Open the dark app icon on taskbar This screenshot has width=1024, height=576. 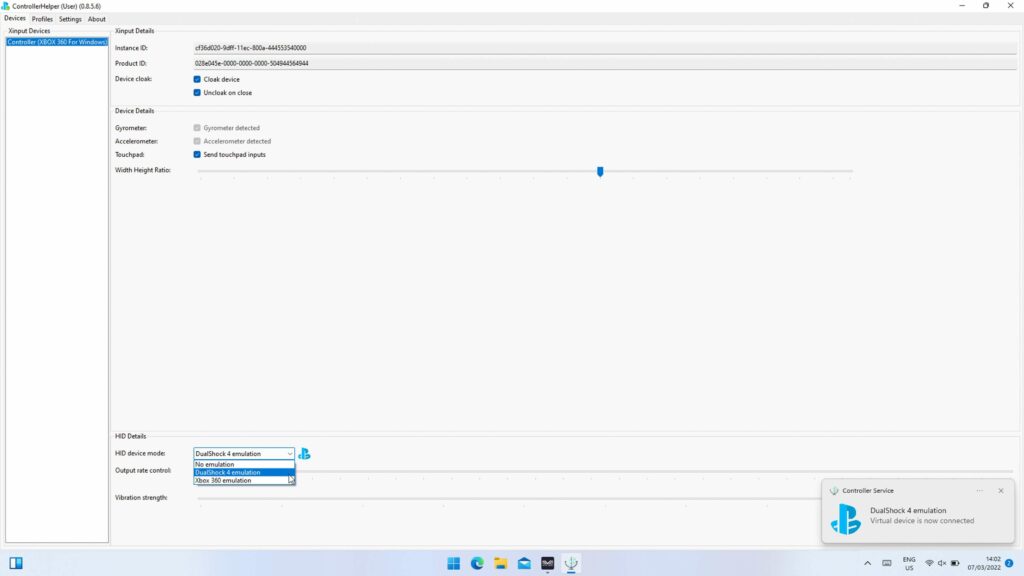[547, 563]
